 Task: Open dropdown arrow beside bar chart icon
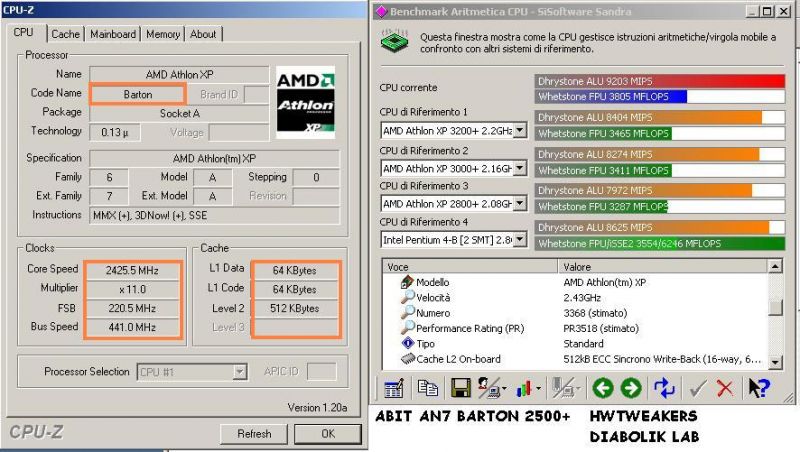click(x=539, y=389)
